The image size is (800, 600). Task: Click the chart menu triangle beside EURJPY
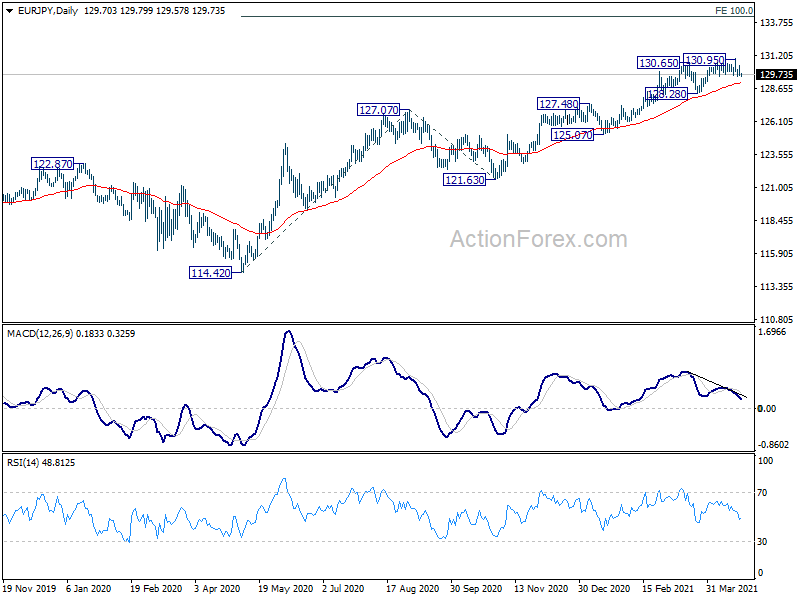pyautogui.click(x=9, y=11)
